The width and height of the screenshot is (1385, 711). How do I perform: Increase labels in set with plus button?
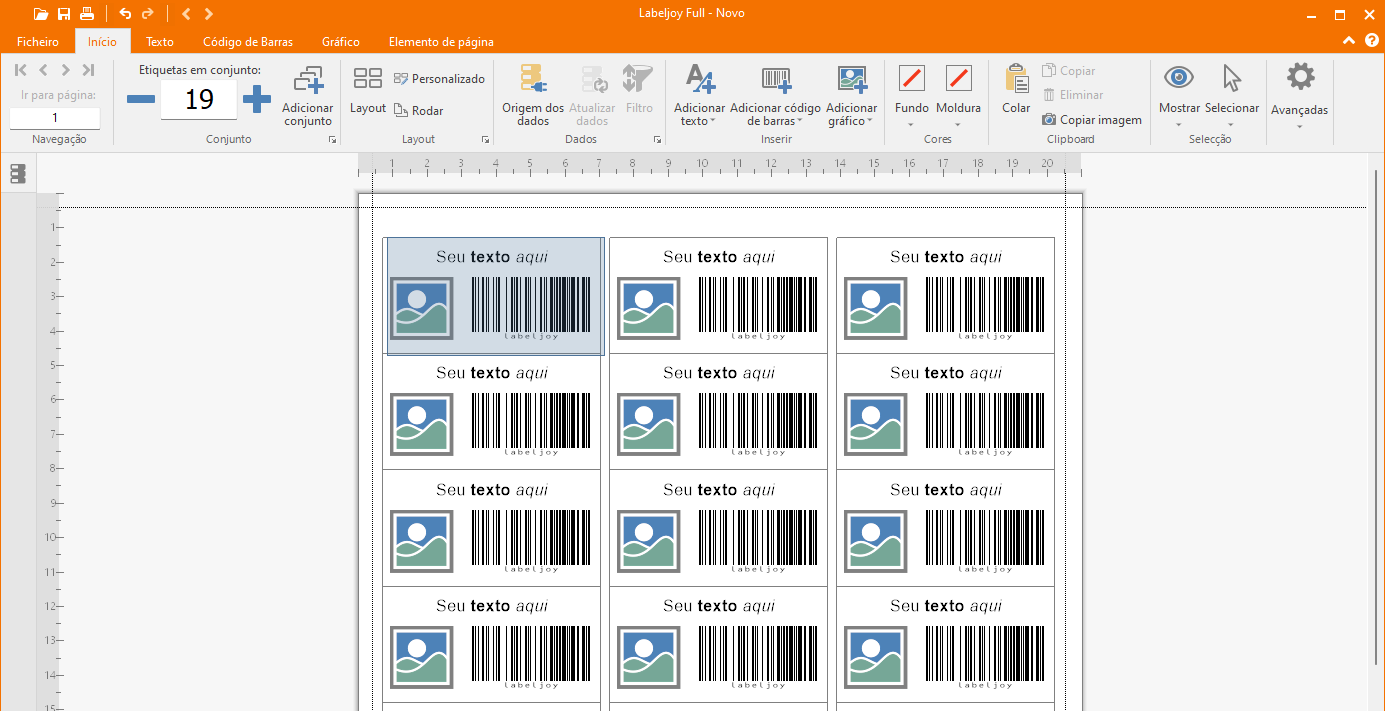[257, 99]
